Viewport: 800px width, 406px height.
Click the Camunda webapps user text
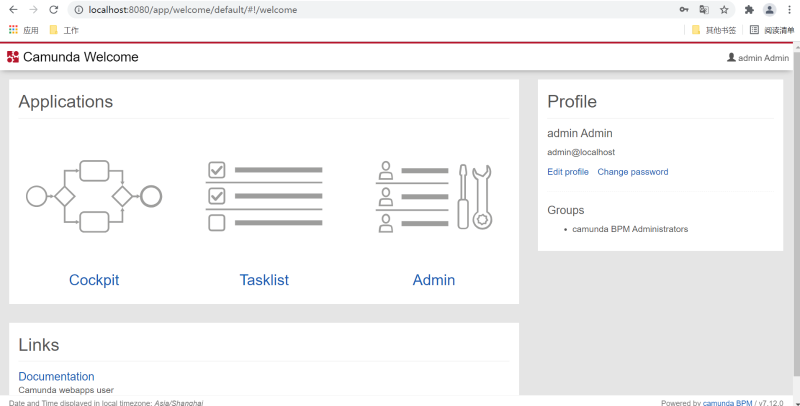click(66, 390)
